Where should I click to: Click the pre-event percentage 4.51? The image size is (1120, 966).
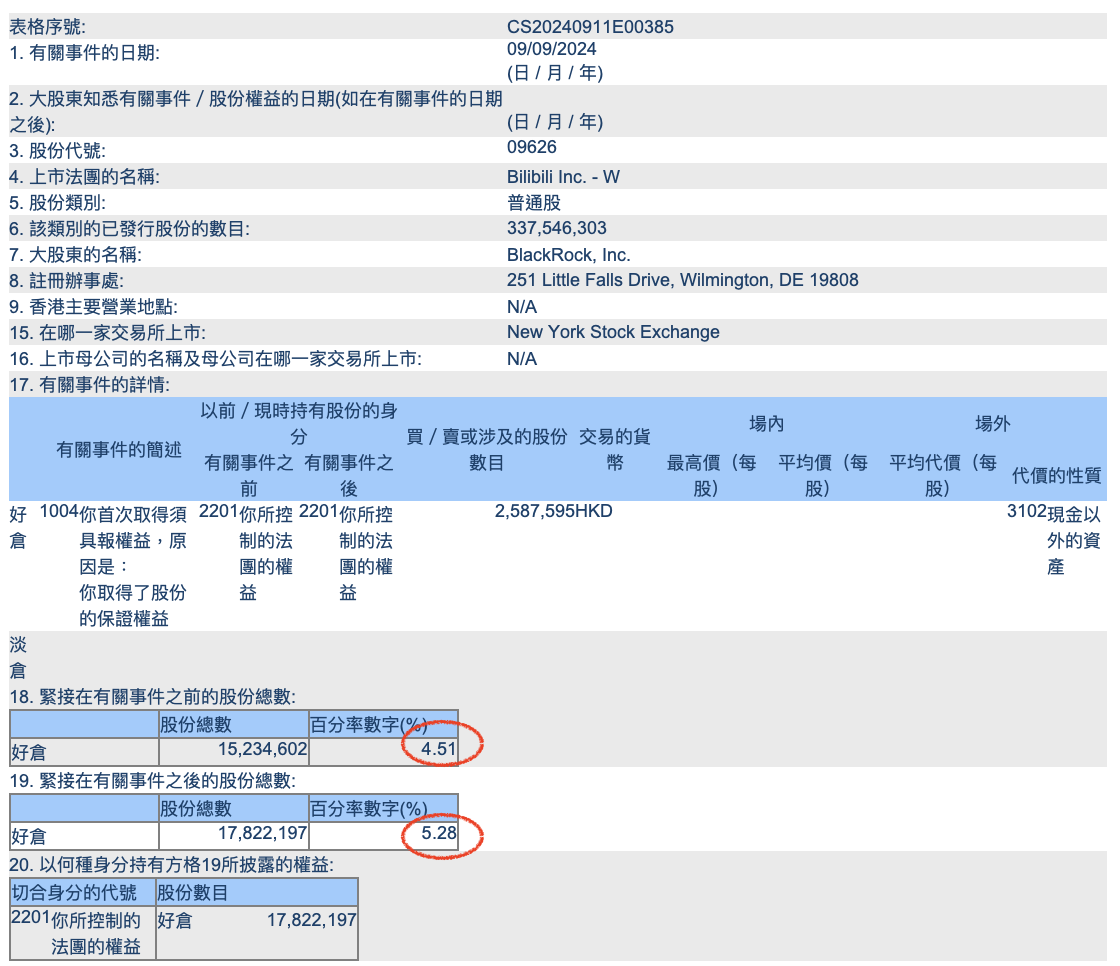[x=438, y=749]
